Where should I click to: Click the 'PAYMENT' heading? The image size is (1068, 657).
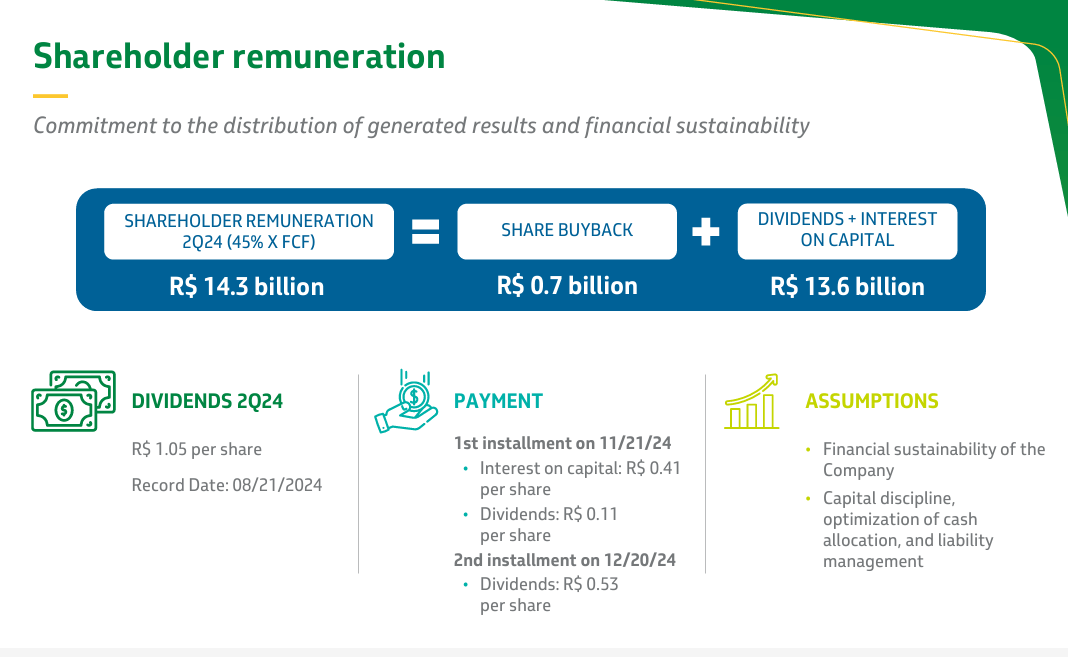pos(499,401)
